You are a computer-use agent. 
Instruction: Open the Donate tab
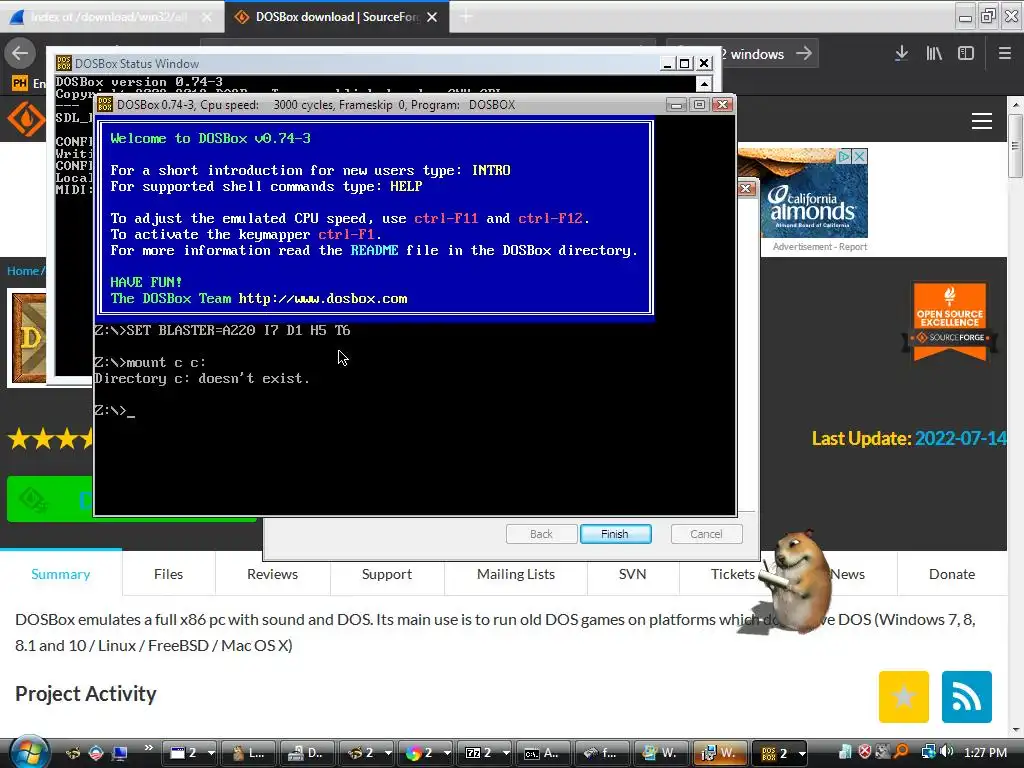[952, 574]
